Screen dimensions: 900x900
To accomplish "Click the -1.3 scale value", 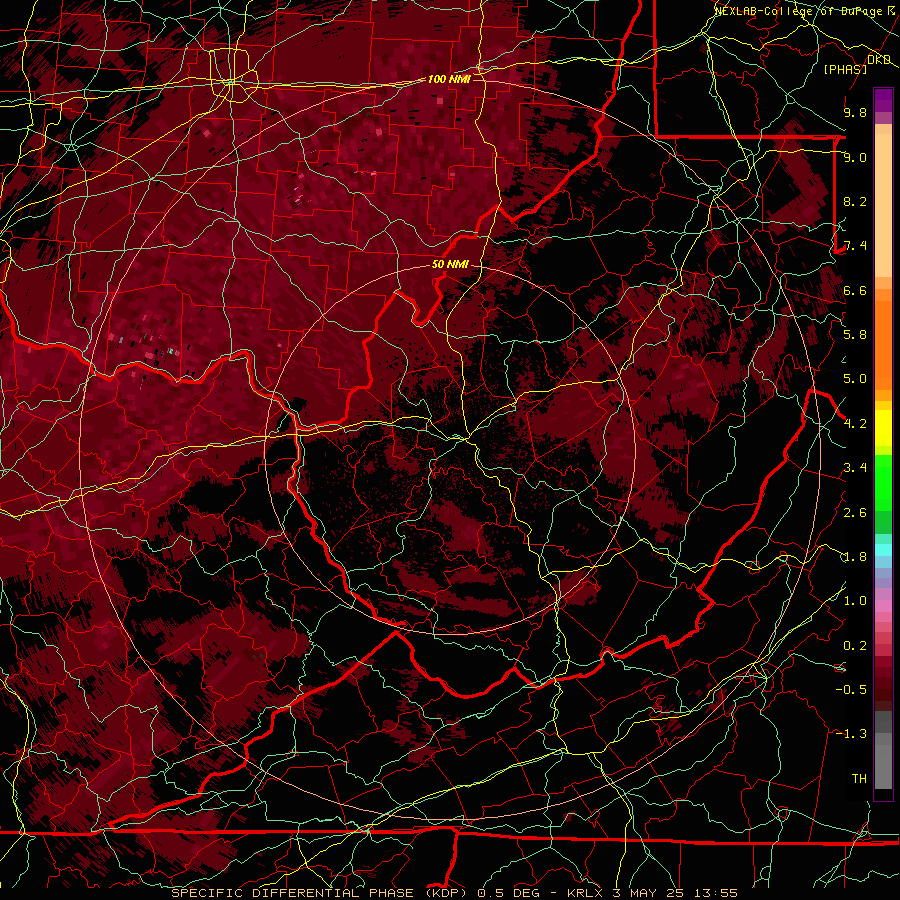I will (x=851, y=734).
